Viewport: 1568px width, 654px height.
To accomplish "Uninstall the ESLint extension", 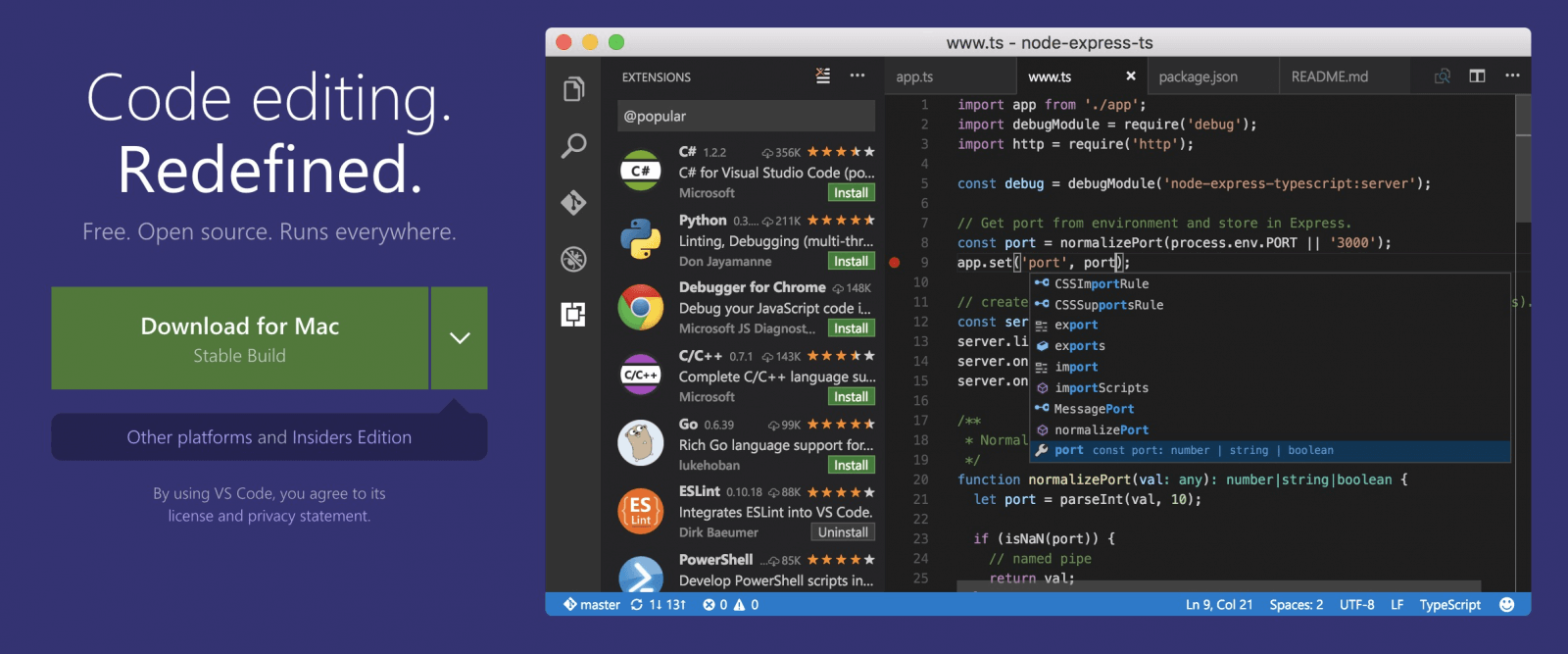I will coord(843,532).
